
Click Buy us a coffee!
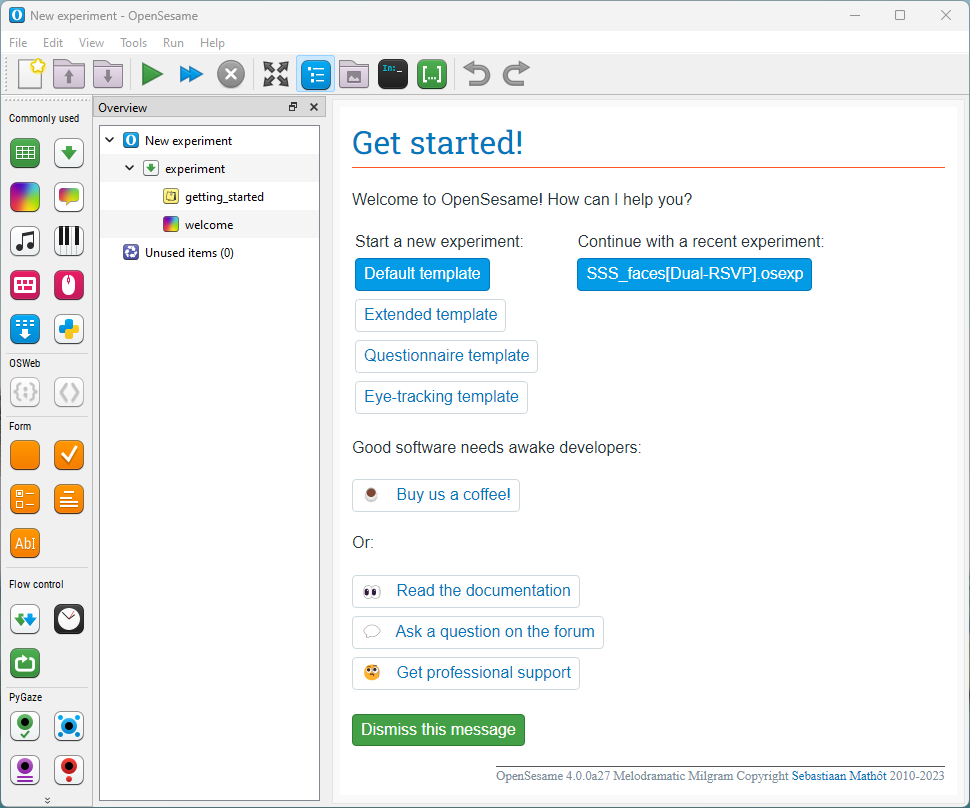(x=436, y=495)
